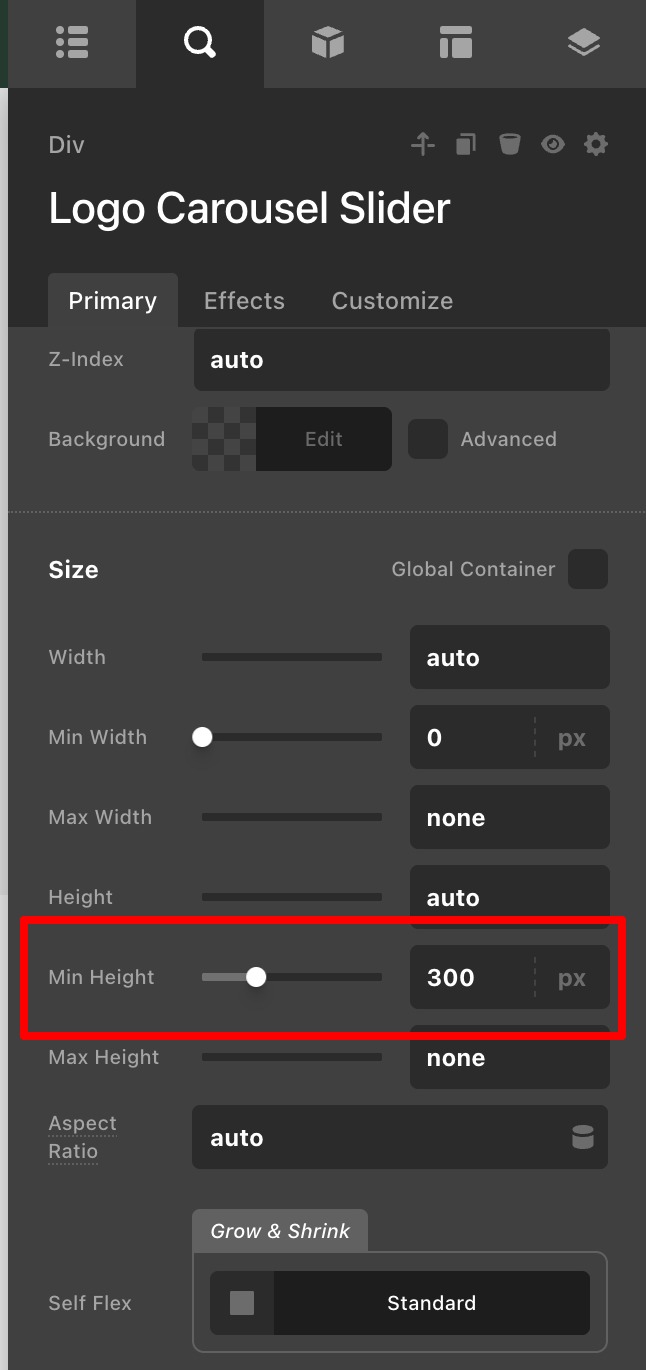Click the Z-Index input field
This screenshot has height=1370, width=646.
[401, 360]
